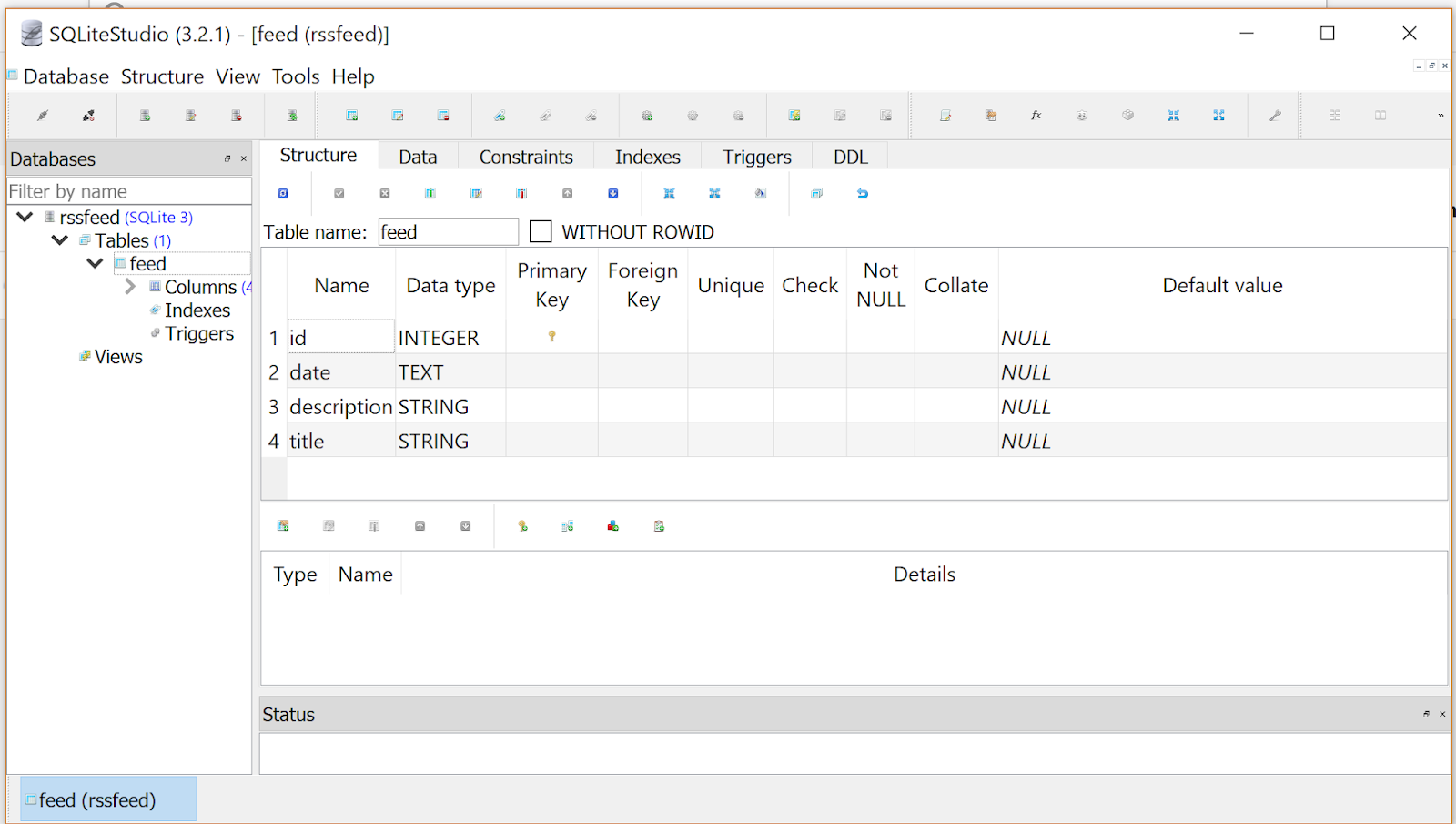
Task: Select the 'date' column name cell
Action: [x=341, y=371]
